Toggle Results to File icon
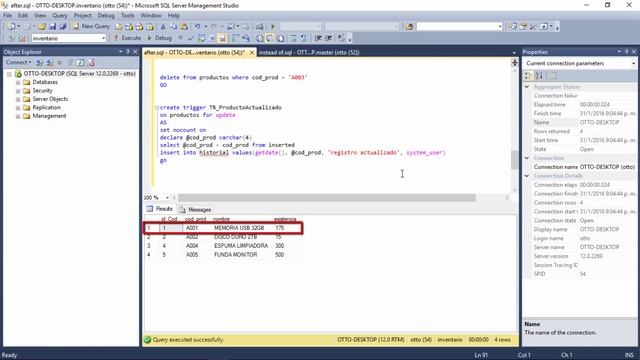This screenshot has height=360, width=640. pyautogui.click(x=280, y=38)
